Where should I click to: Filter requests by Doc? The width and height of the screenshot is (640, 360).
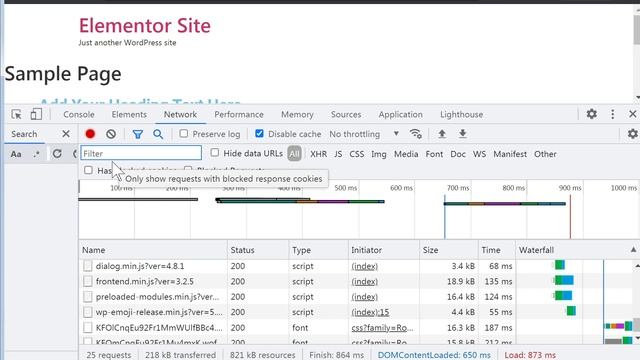(x=458, y=154)
